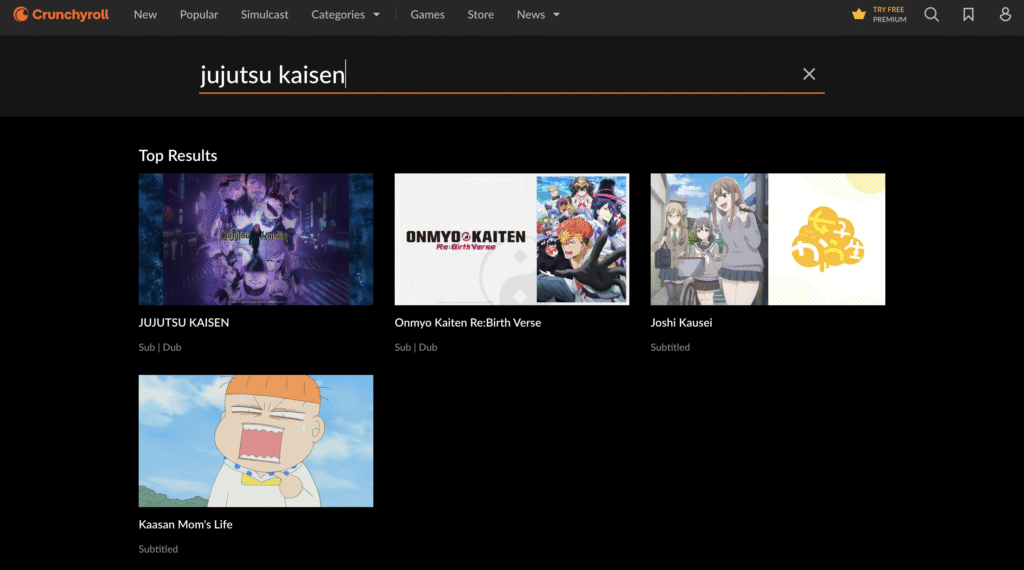Select Subtitled label under Kaasan Mom's Life

coord(158,549)
